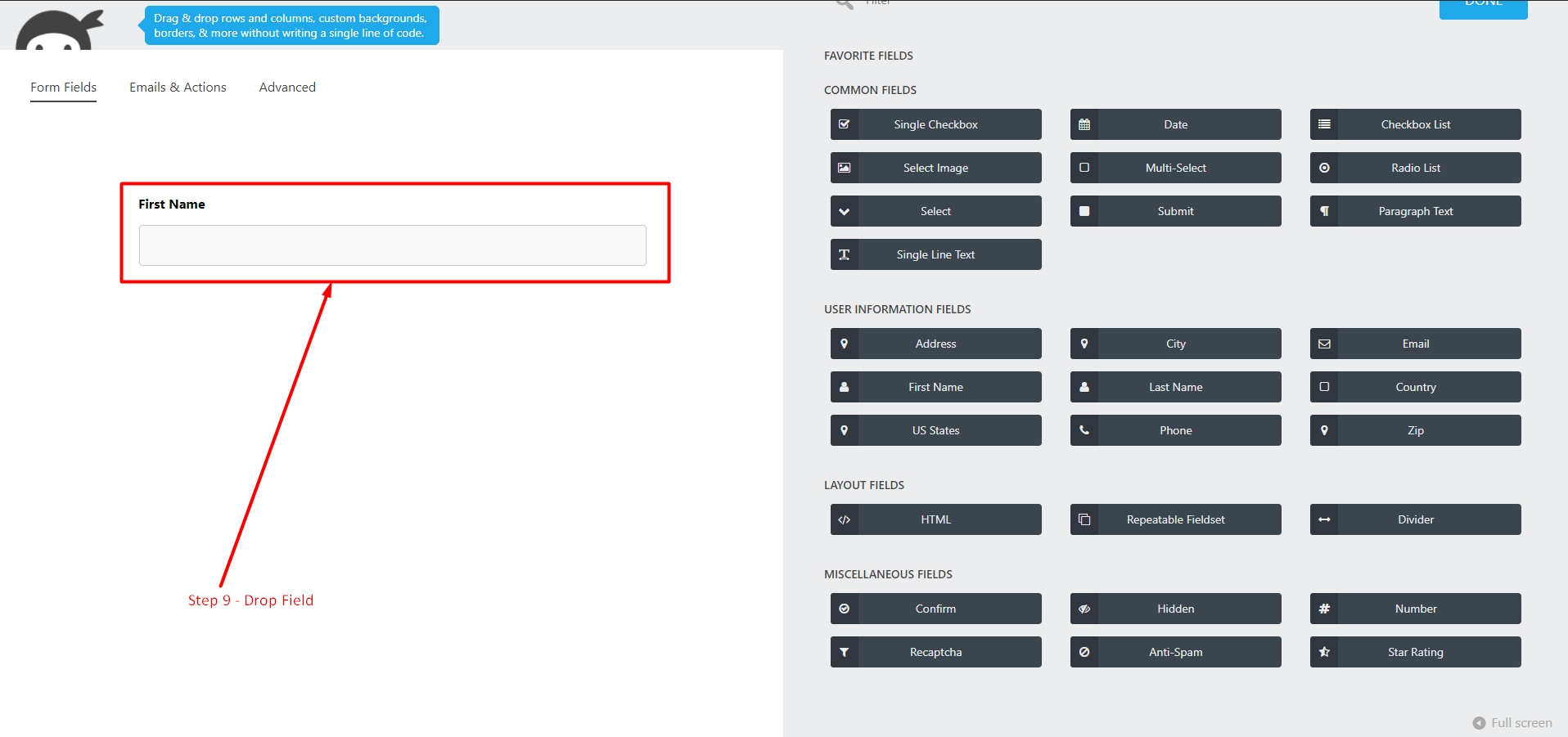Add the US States field
The height and width of the screenshot is (737, 1568).
point(935,430)
